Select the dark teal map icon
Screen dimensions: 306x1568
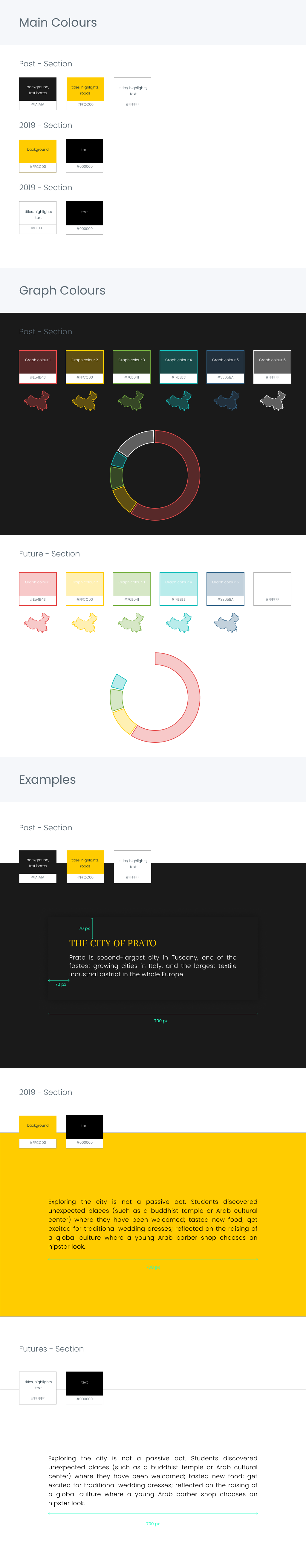tap(178, 401)
